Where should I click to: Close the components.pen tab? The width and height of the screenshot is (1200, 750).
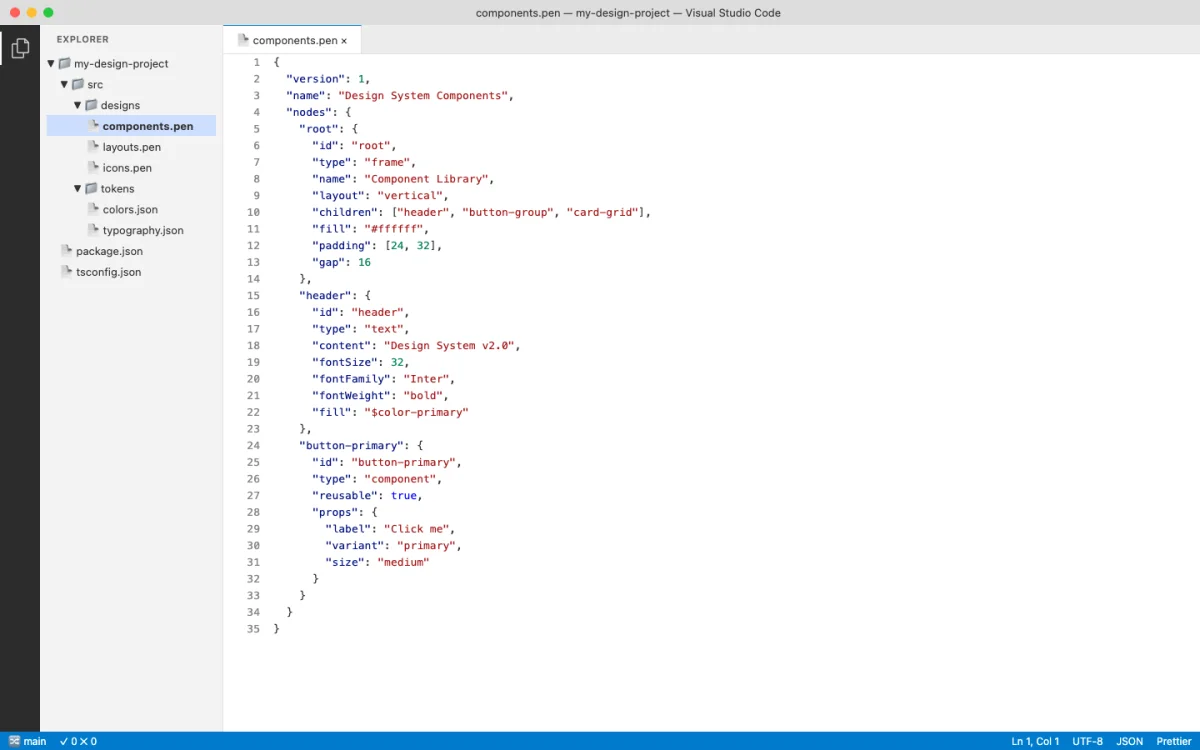[x=344, y=41]
